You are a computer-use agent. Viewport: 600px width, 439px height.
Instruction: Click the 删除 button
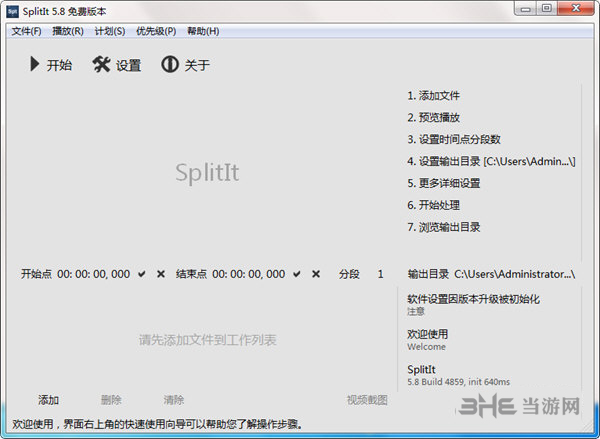pyautogui.click(x=111, y=400)
